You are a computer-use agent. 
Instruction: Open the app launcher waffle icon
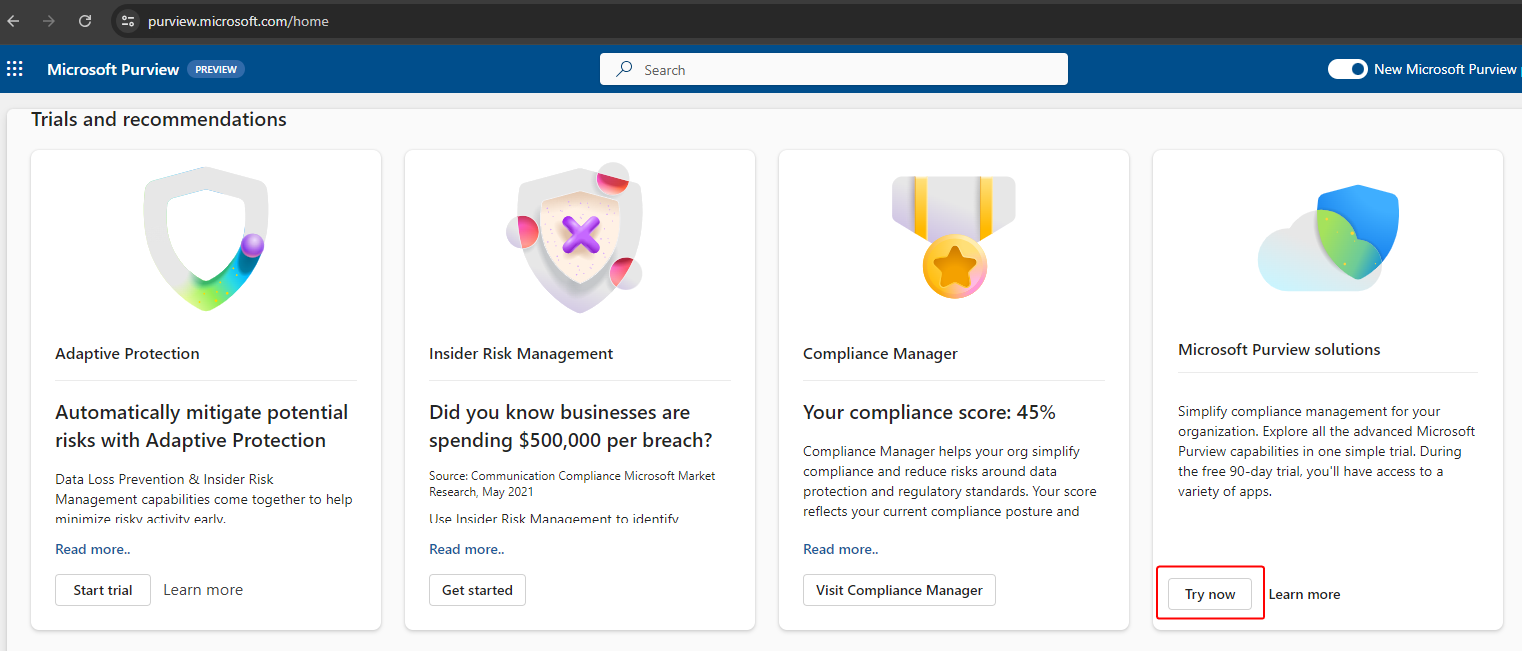pos(15,69)
